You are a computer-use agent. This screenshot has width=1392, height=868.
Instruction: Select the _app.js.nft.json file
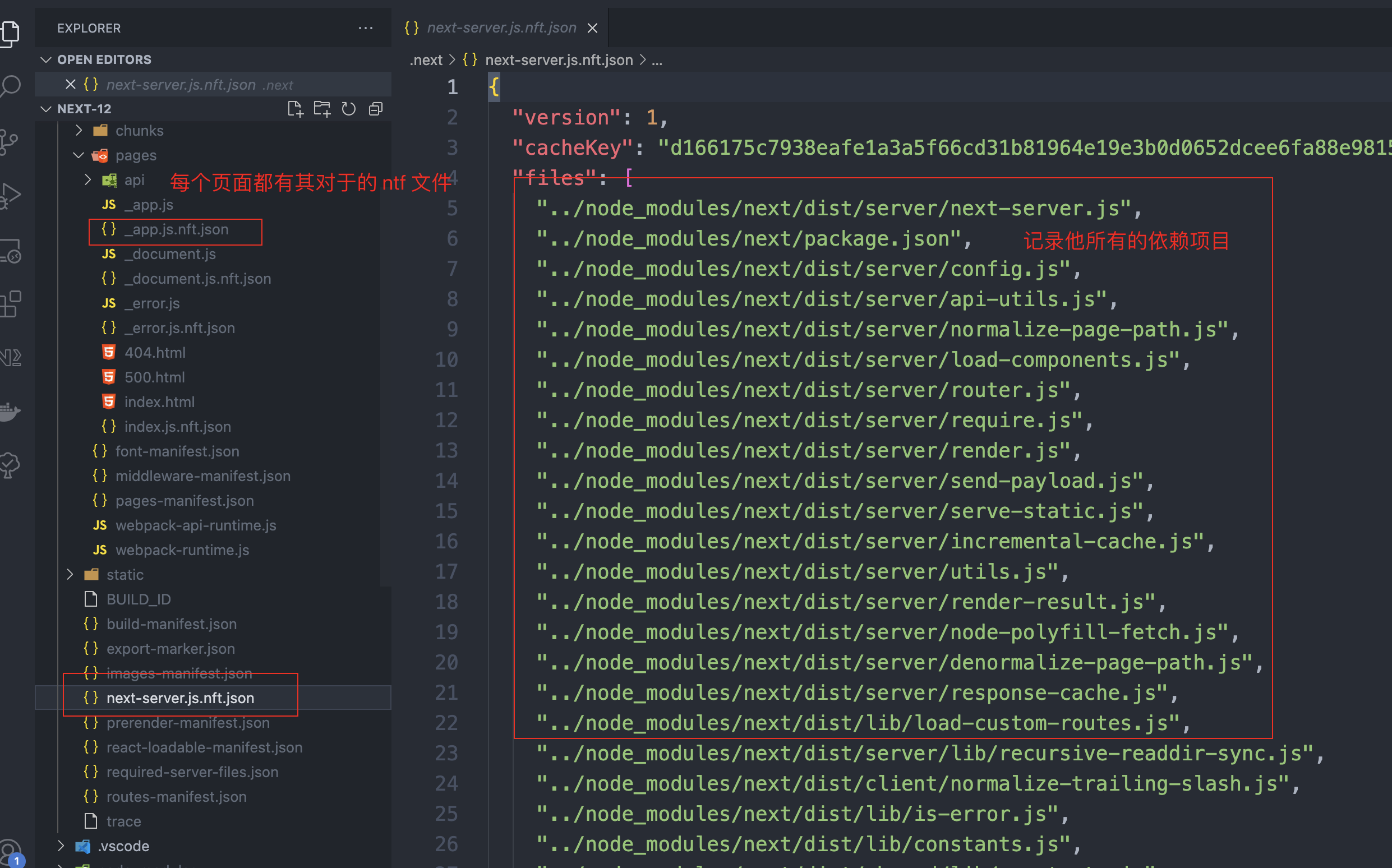pos(176,229)
